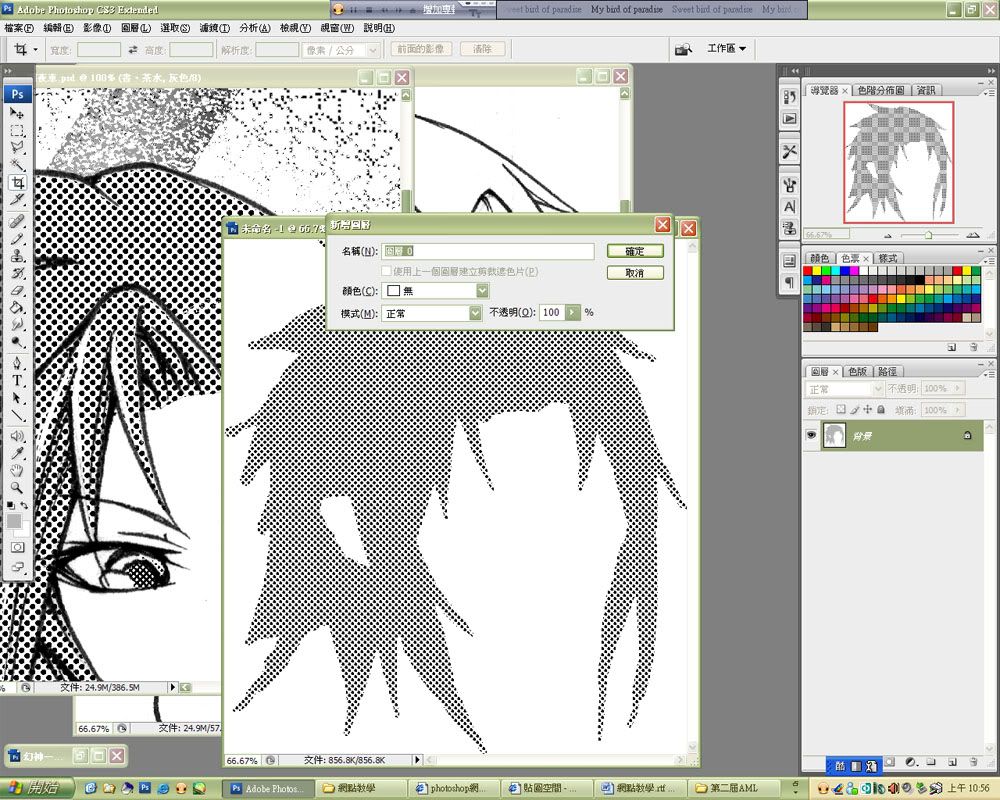The image size is (1000, 800).
Task: Select the Magic Wand tool
Action: click(17, 165)
